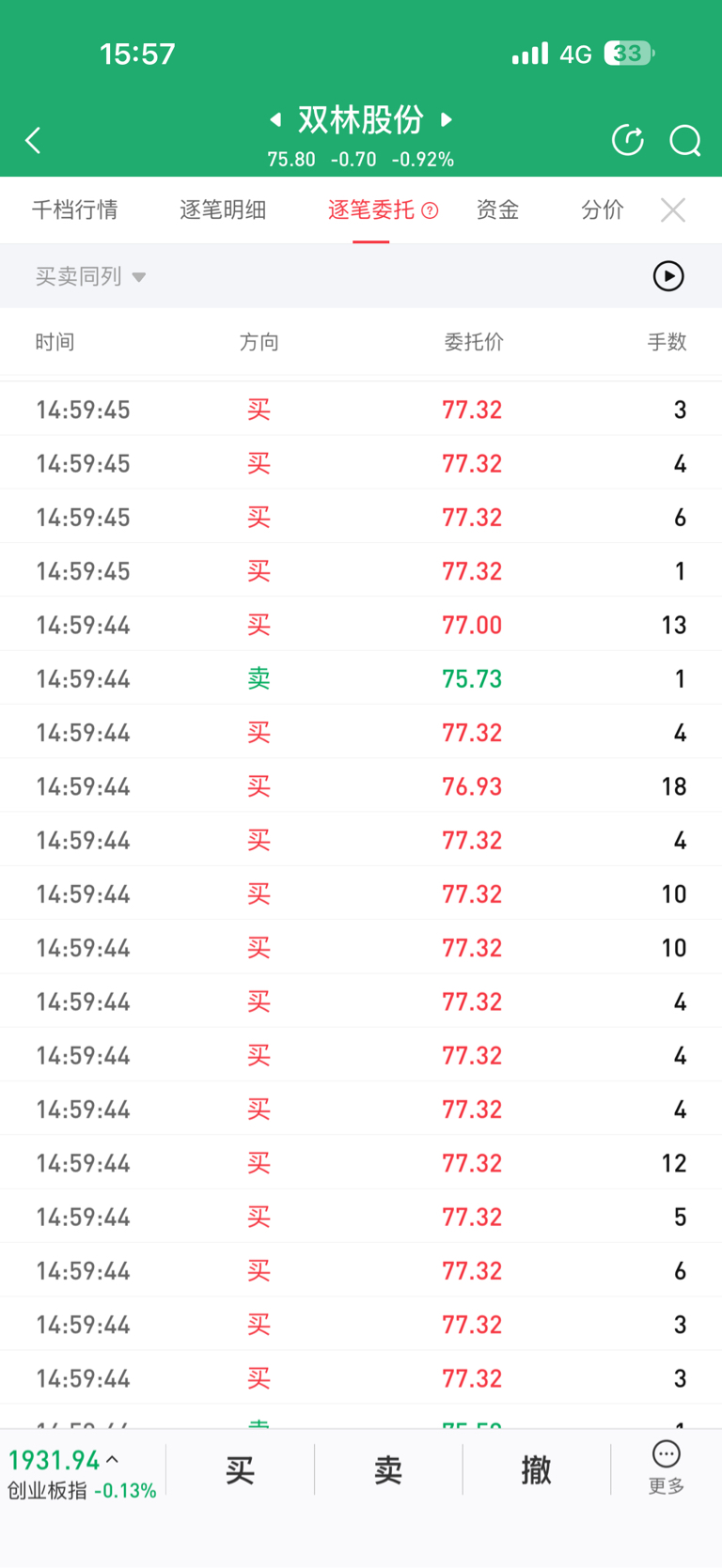This screenshot has width=722, height=1568.
Task: Tap the 买 buy button at bottom
Action: [x=240, y=1469]
